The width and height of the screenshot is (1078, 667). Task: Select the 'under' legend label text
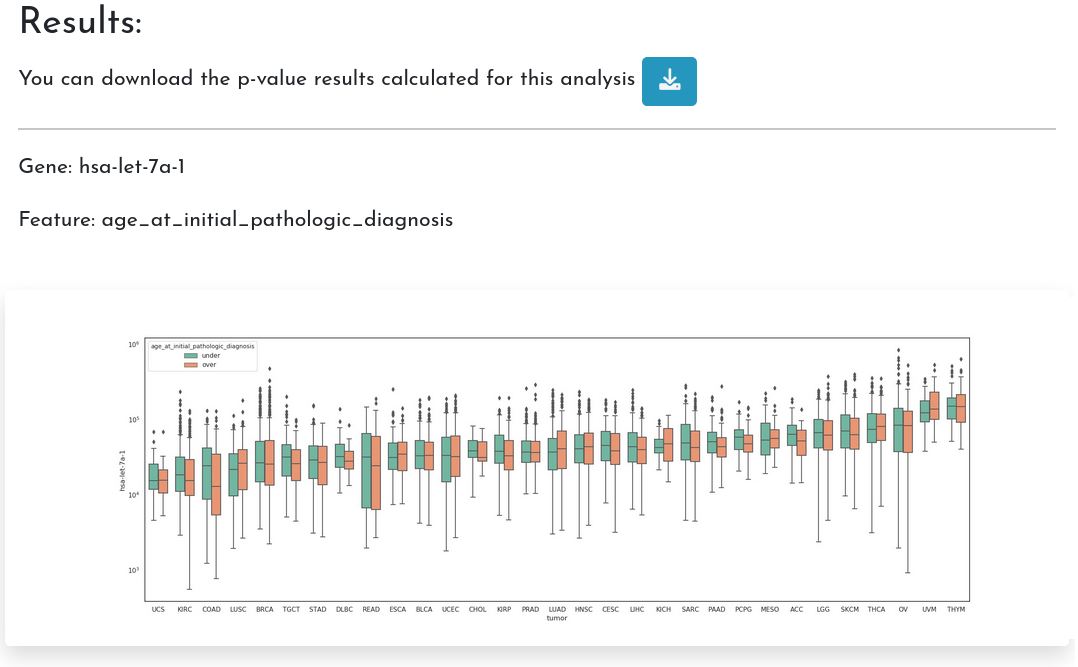tap(210, 356)
